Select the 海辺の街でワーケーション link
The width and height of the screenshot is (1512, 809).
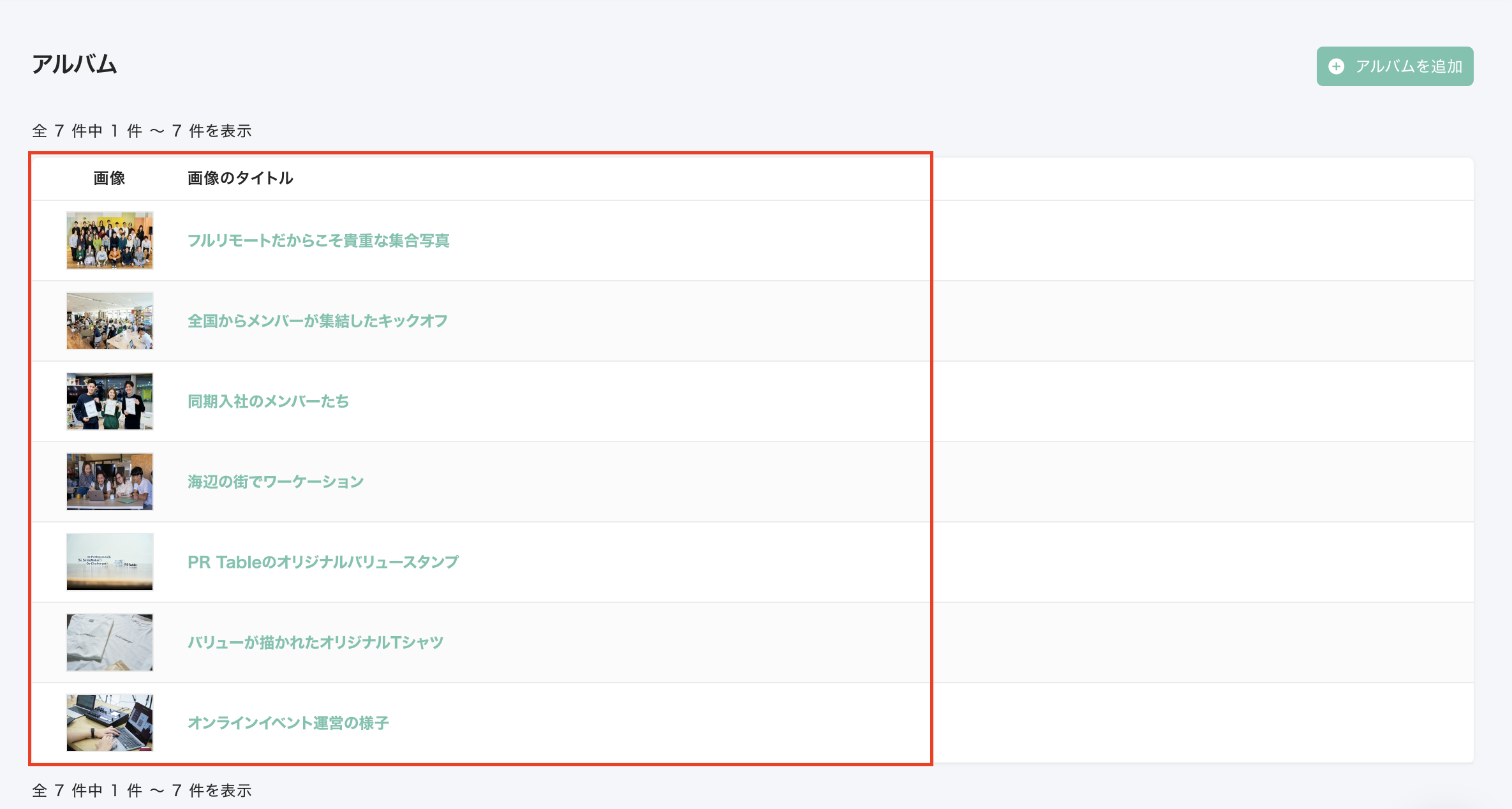coord(276,482)
